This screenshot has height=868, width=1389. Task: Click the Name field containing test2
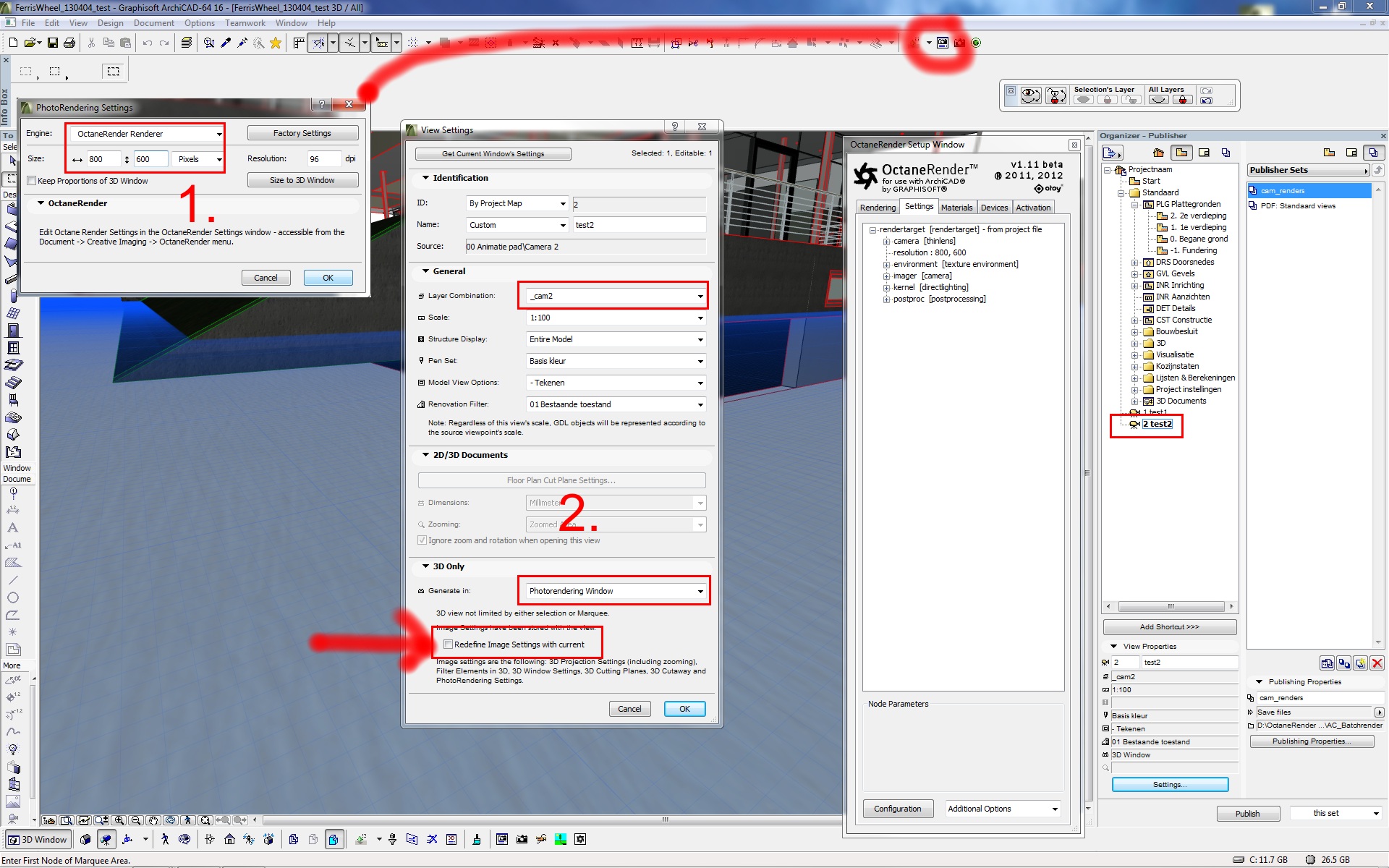[639, 225]
